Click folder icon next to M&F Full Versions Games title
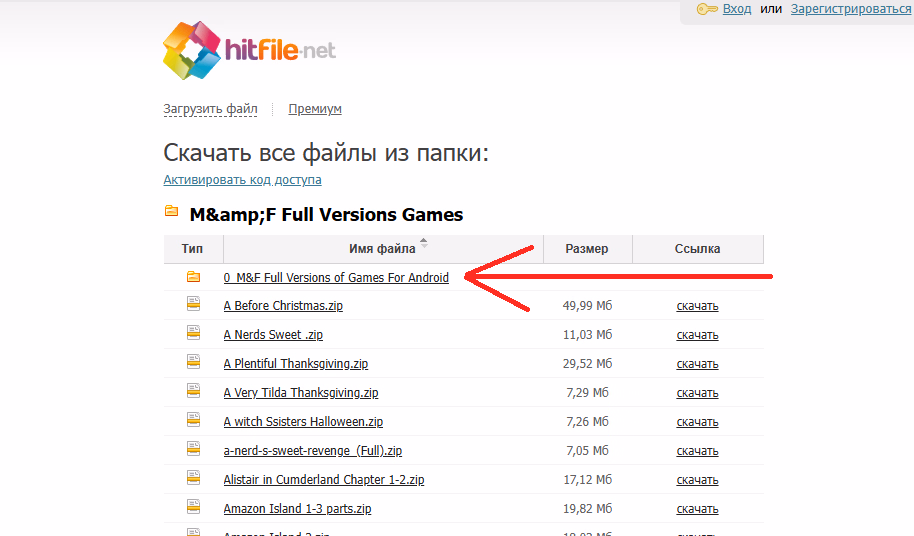914x536 pixels. click(x=171, y=212)
